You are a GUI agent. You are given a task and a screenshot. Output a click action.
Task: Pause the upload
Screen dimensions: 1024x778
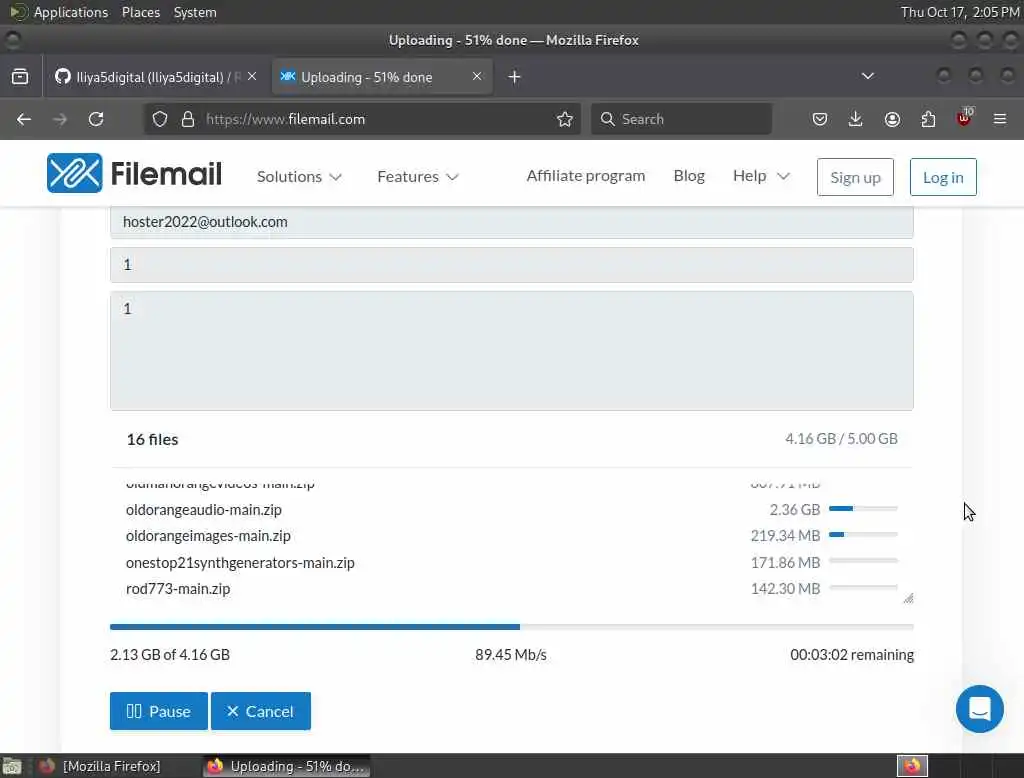159,711
